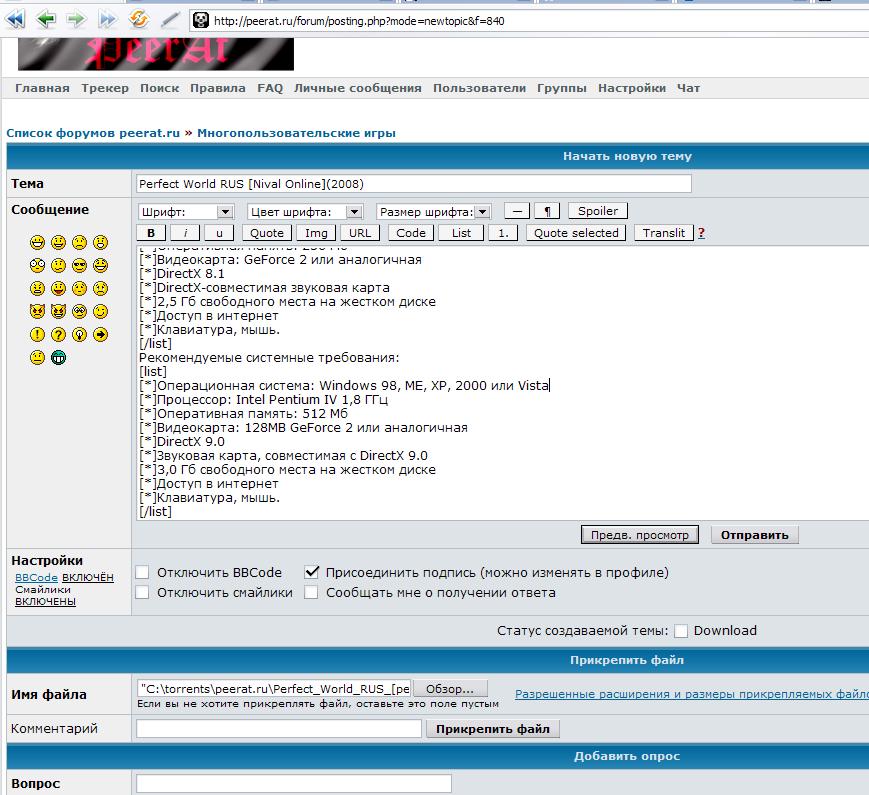This screenshot has height=795, width=869.
Task: Insert the neutral straight-mouth smiley
Action: click(37, 358)
